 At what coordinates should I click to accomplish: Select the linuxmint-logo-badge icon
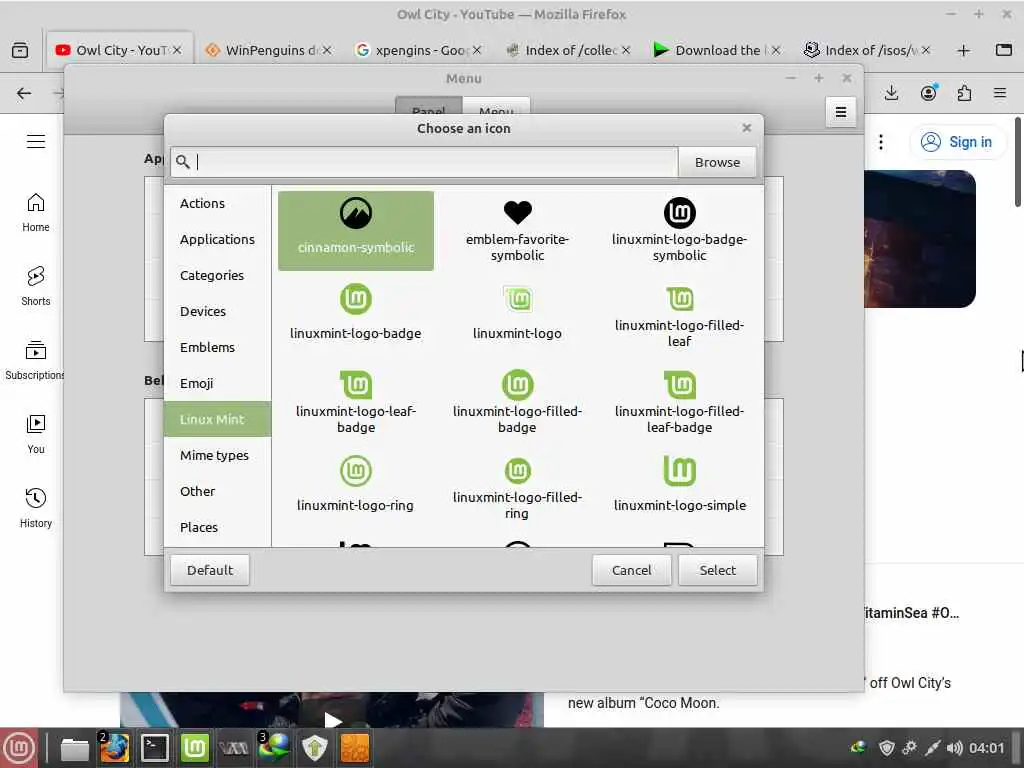[x=355, y=312]
